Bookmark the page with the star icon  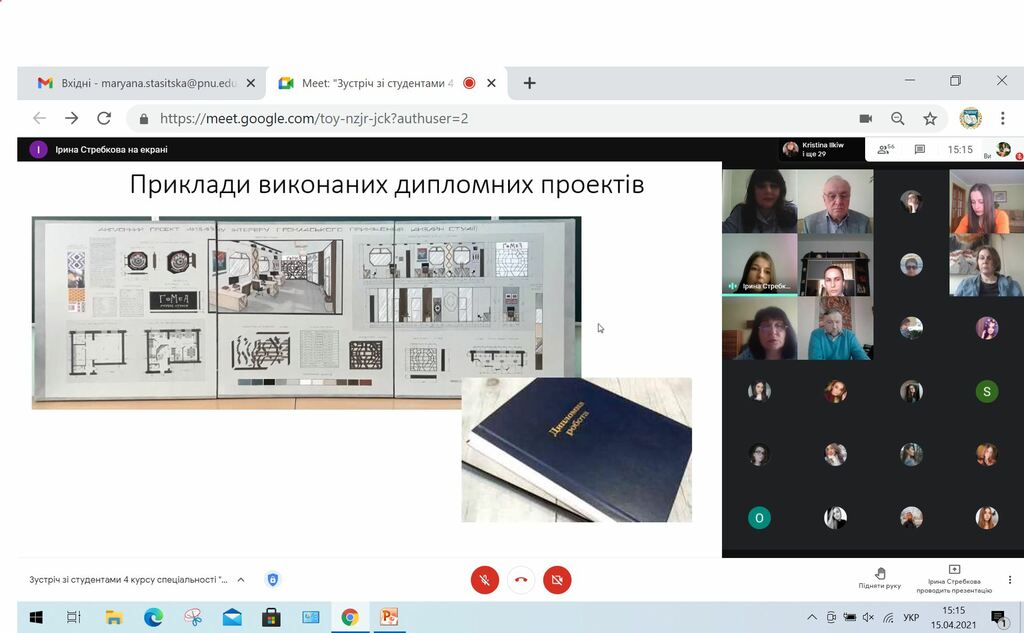(x=930, y=118)
